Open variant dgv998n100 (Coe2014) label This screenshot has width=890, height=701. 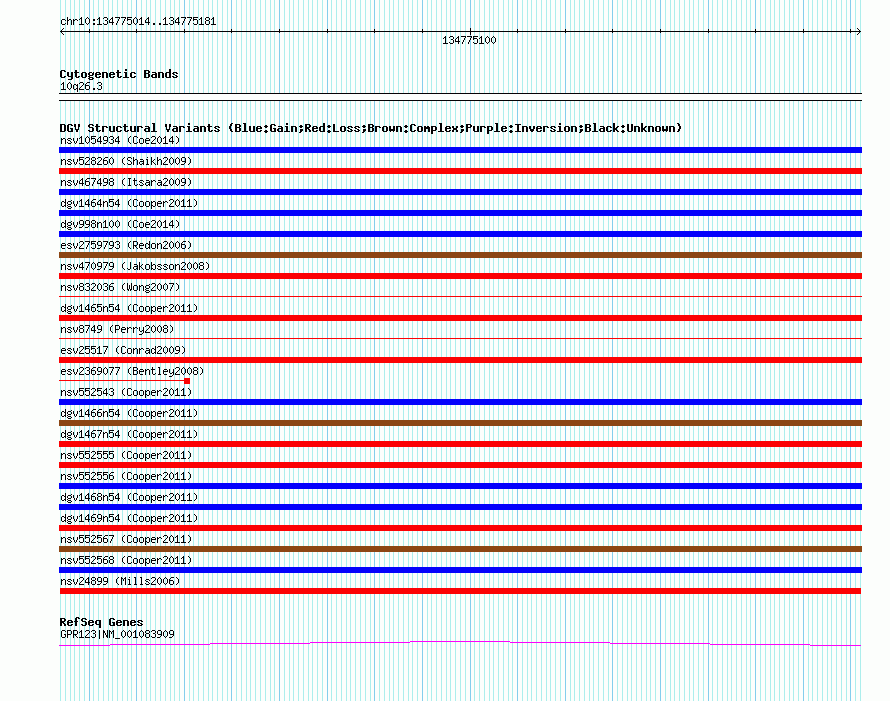tap(120, 224)
